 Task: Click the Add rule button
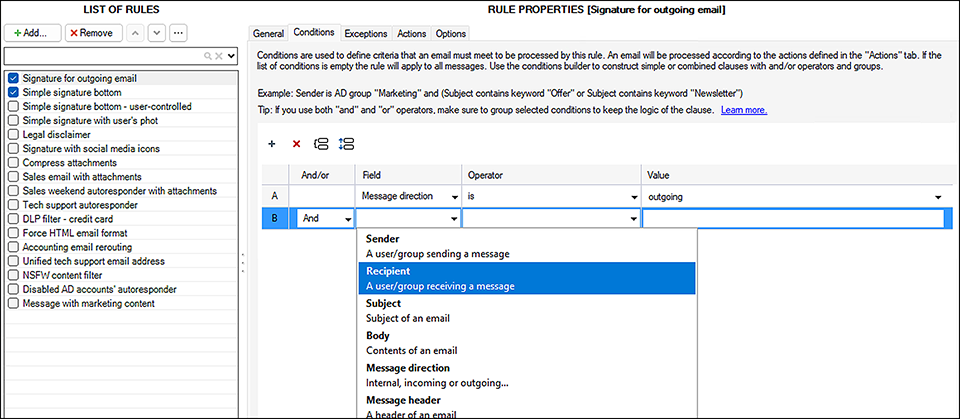[32, 32]
